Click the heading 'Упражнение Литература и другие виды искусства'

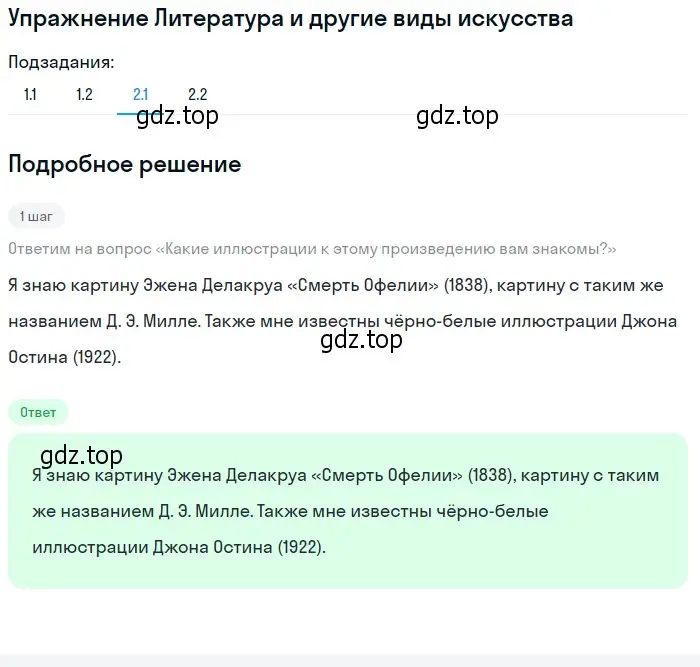click(291, 19)
